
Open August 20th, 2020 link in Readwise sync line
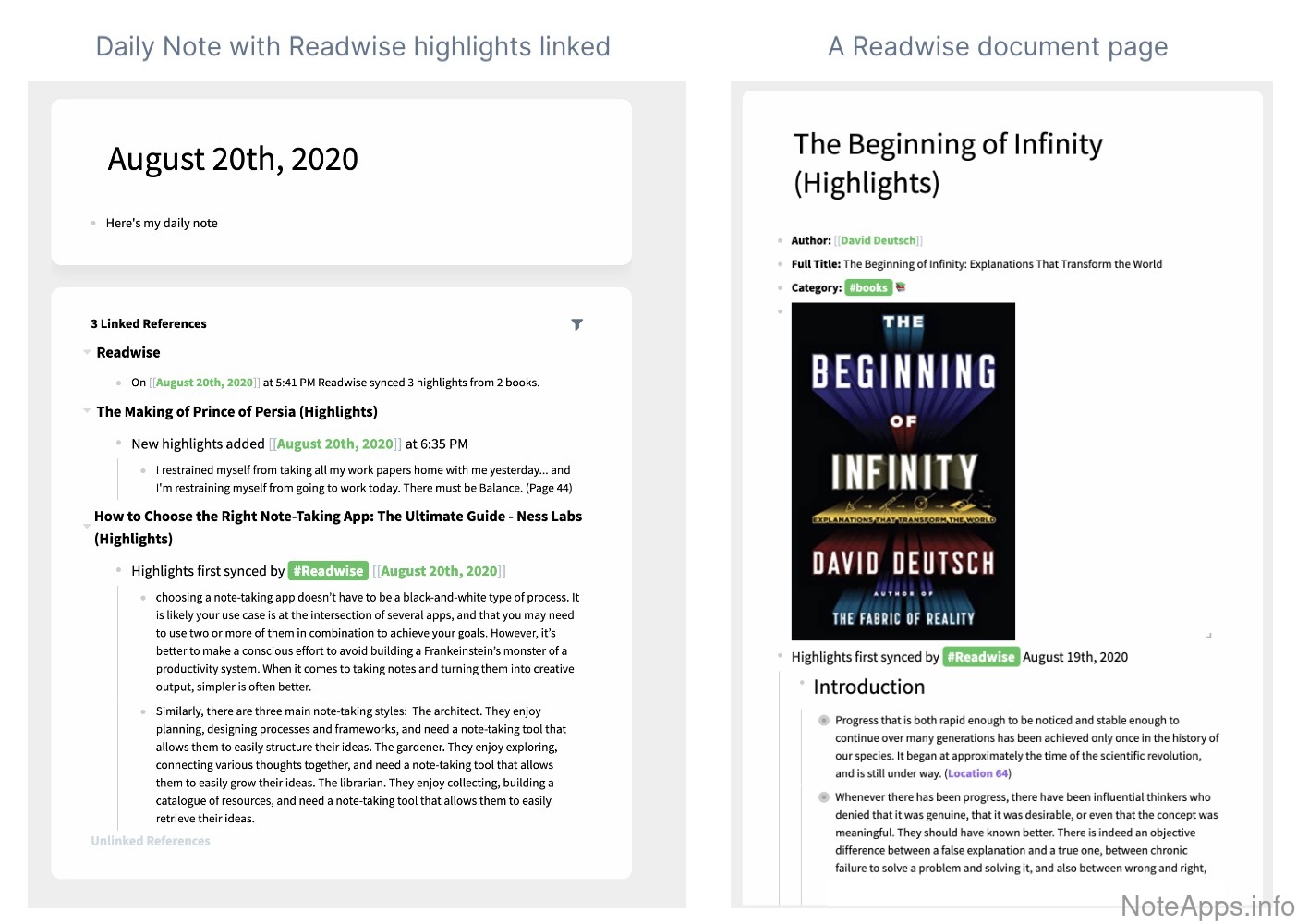[204, 383]
